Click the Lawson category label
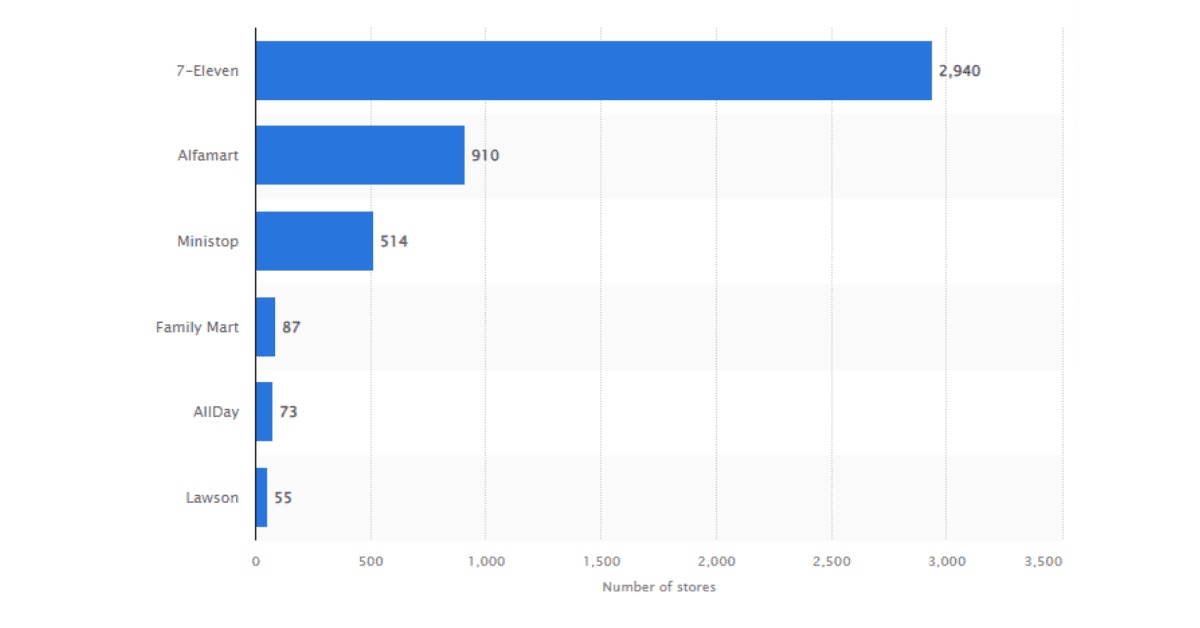This screenshot has width=1200, height=628. 212,497
